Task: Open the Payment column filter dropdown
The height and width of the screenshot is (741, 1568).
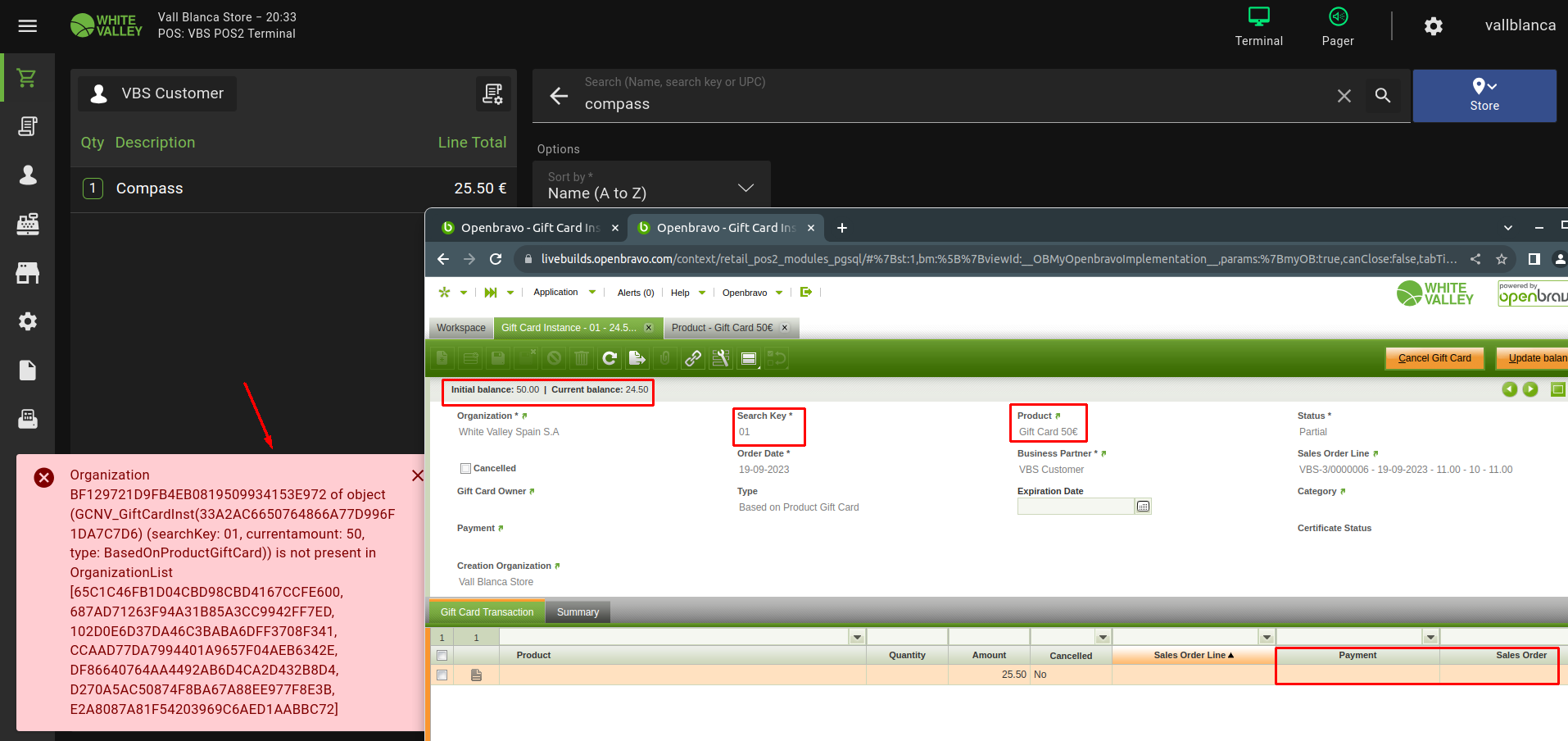Action: point(1431,638)
